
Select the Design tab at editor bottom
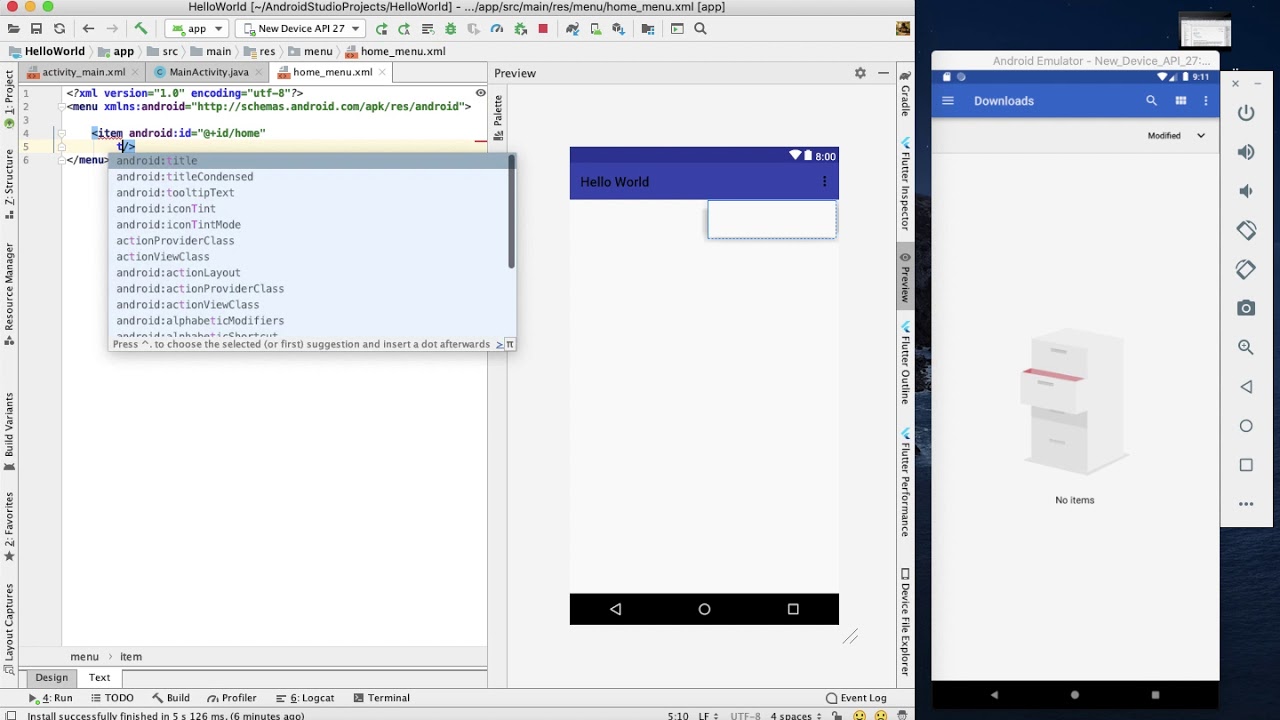(x=52, y=678)
